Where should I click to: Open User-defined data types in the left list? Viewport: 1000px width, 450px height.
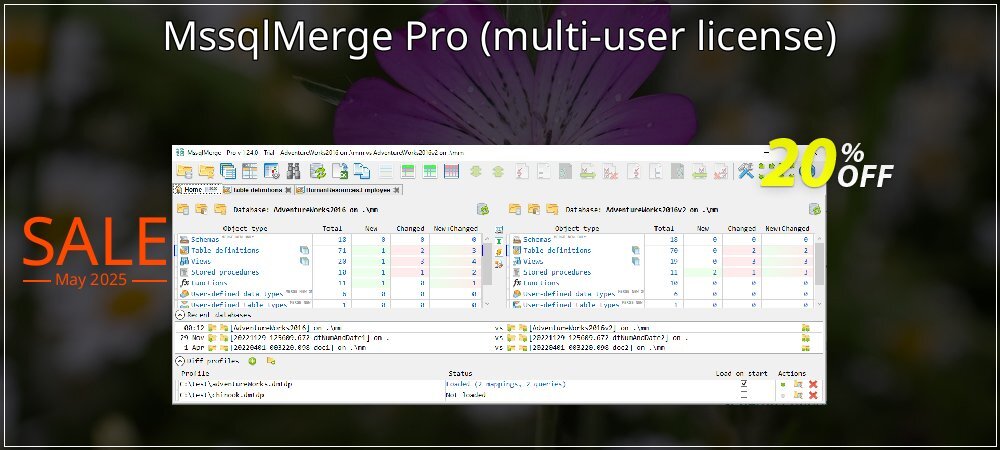[x=237, y=294]
